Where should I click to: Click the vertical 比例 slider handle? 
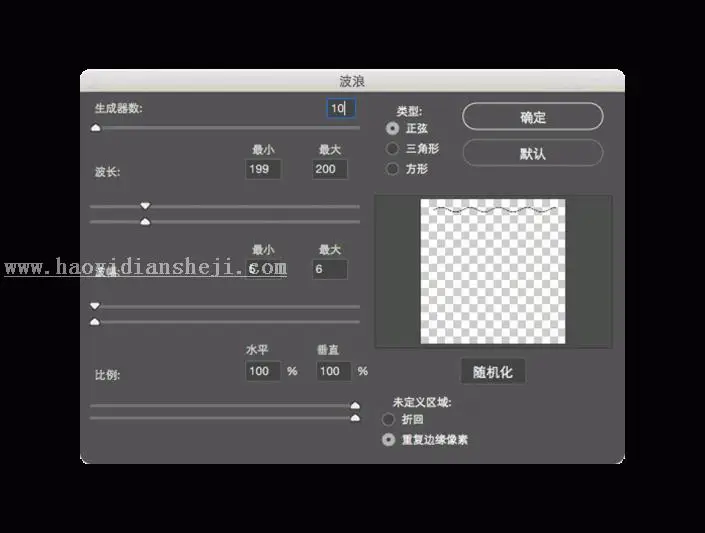(x=355, y=418)
